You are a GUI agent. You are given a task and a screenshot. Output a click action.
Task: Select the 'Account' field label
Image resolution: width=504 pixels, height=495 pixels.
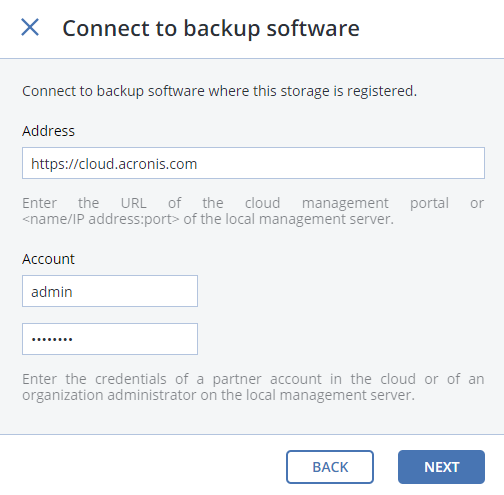coord(48,259)
